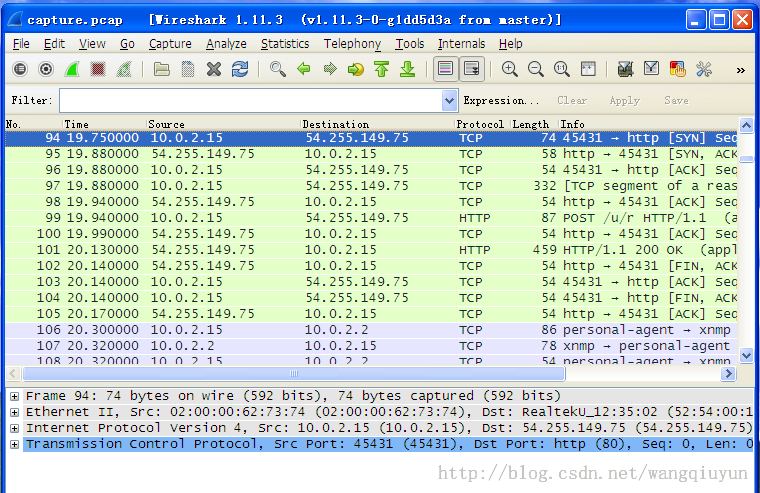Open the Help menu

pos(510,44)
